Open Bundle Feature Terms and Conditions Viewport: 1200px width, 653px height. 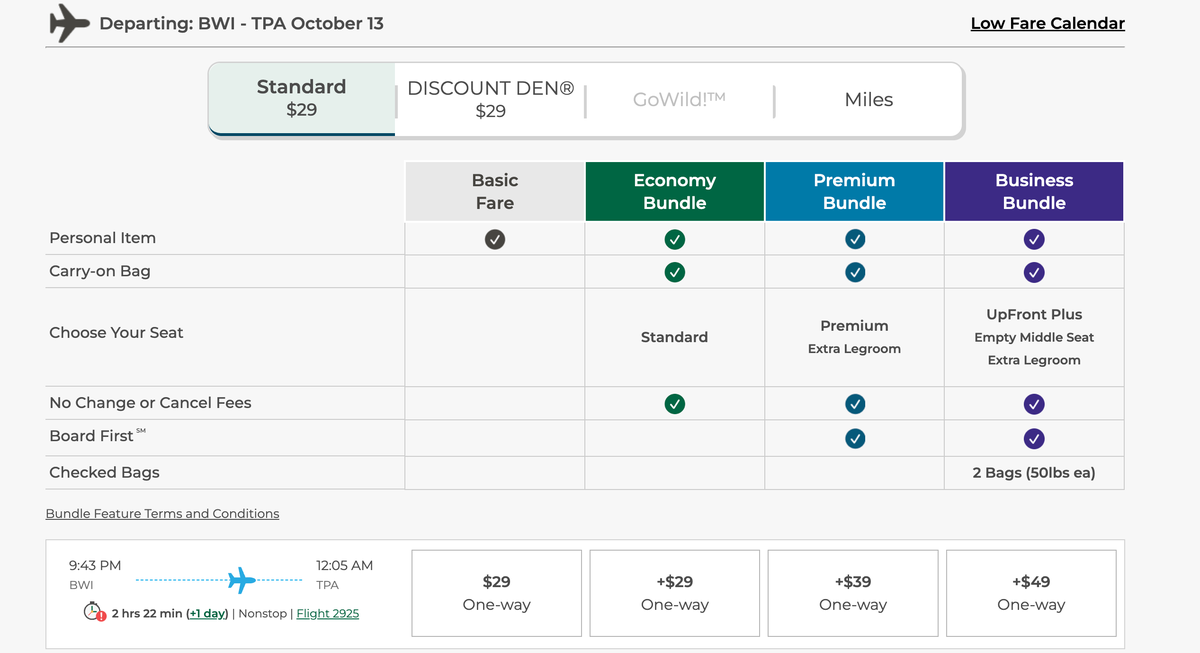click(162, 513)
